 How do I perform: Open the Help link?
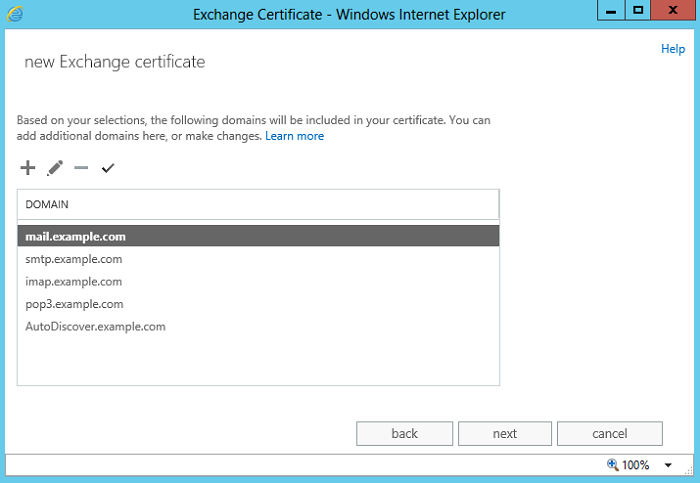point(673,49)
